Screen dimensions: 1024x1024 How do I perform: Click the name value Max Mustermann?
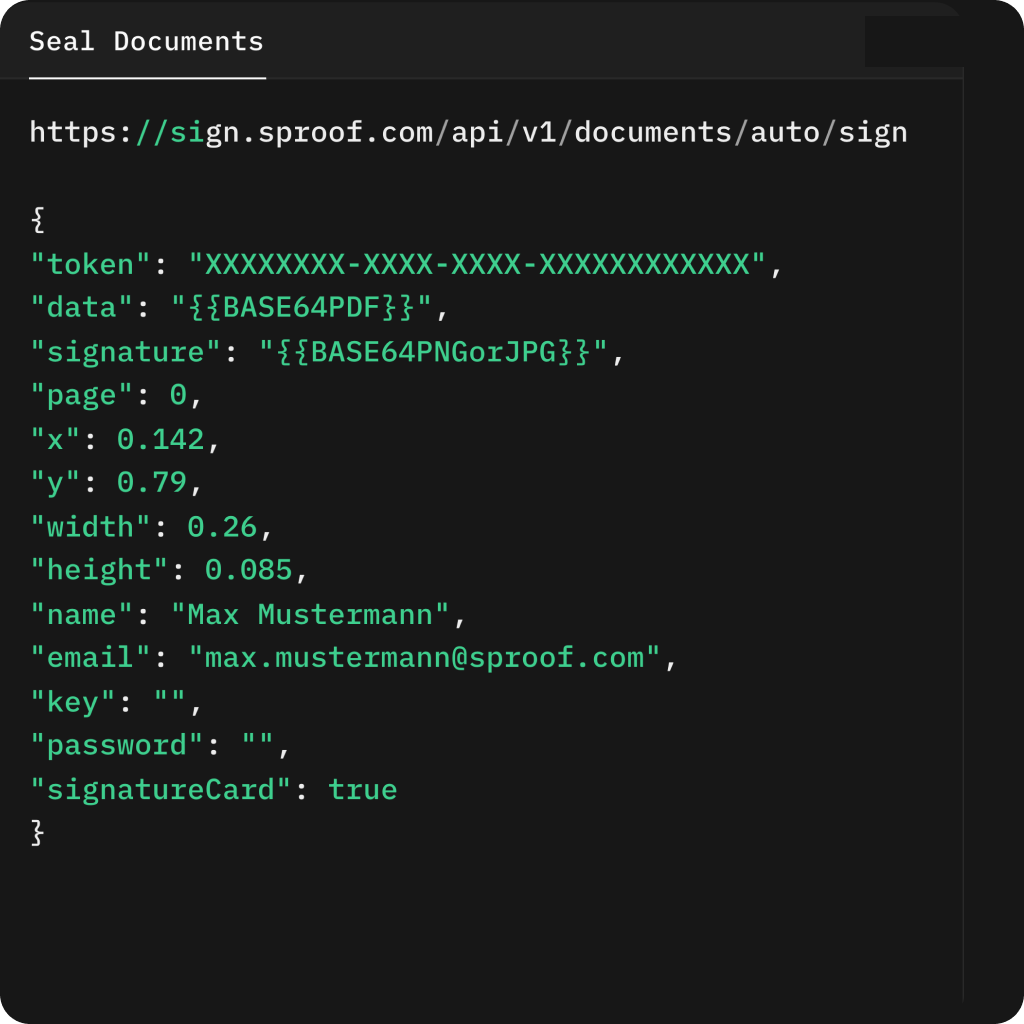click(310, 614)
